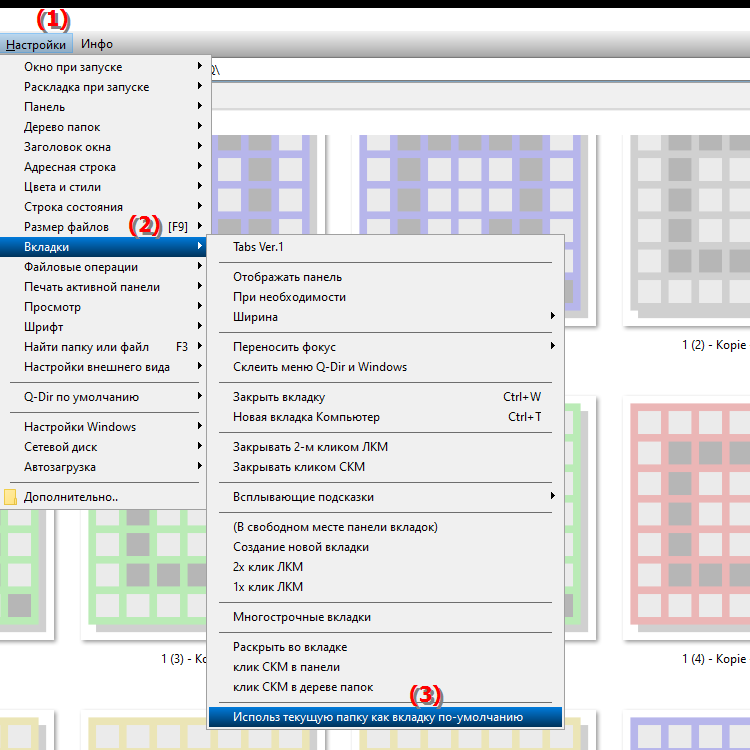Open Строка состояния submenu
Screen dimensions: 750x750
tap(103, 207)
